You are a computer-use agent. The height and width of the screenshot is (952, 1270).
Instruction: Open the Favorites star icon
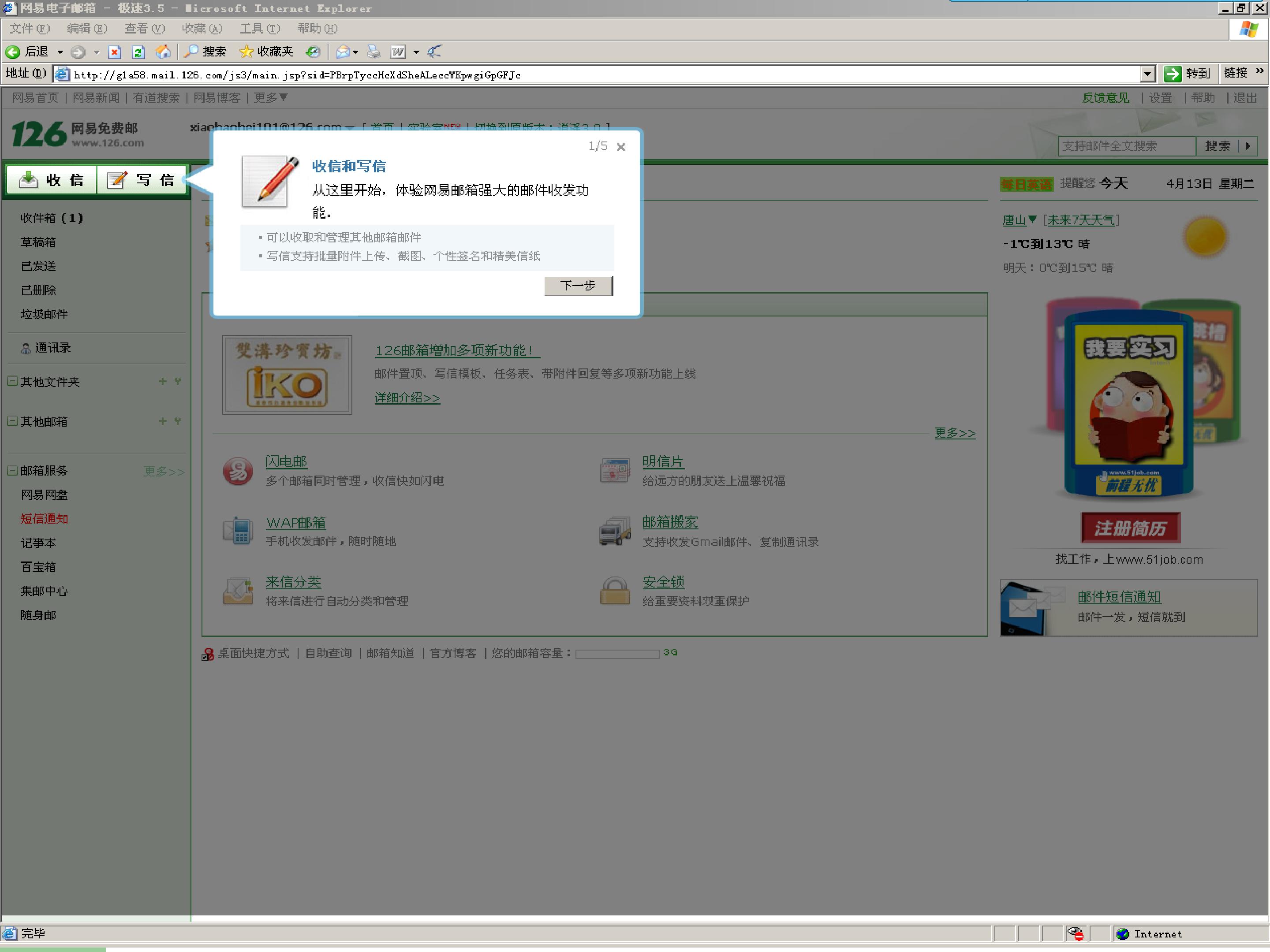(x=247, y=52)
